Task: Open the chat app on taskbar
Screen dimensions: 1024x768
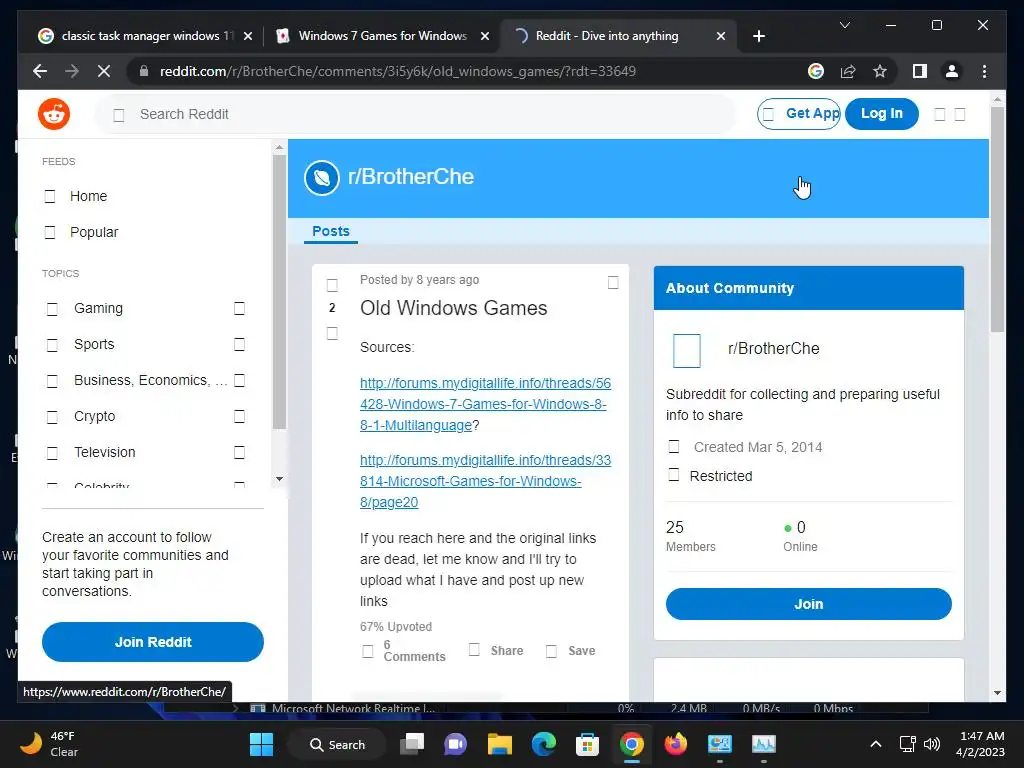Action: (455, 744)
